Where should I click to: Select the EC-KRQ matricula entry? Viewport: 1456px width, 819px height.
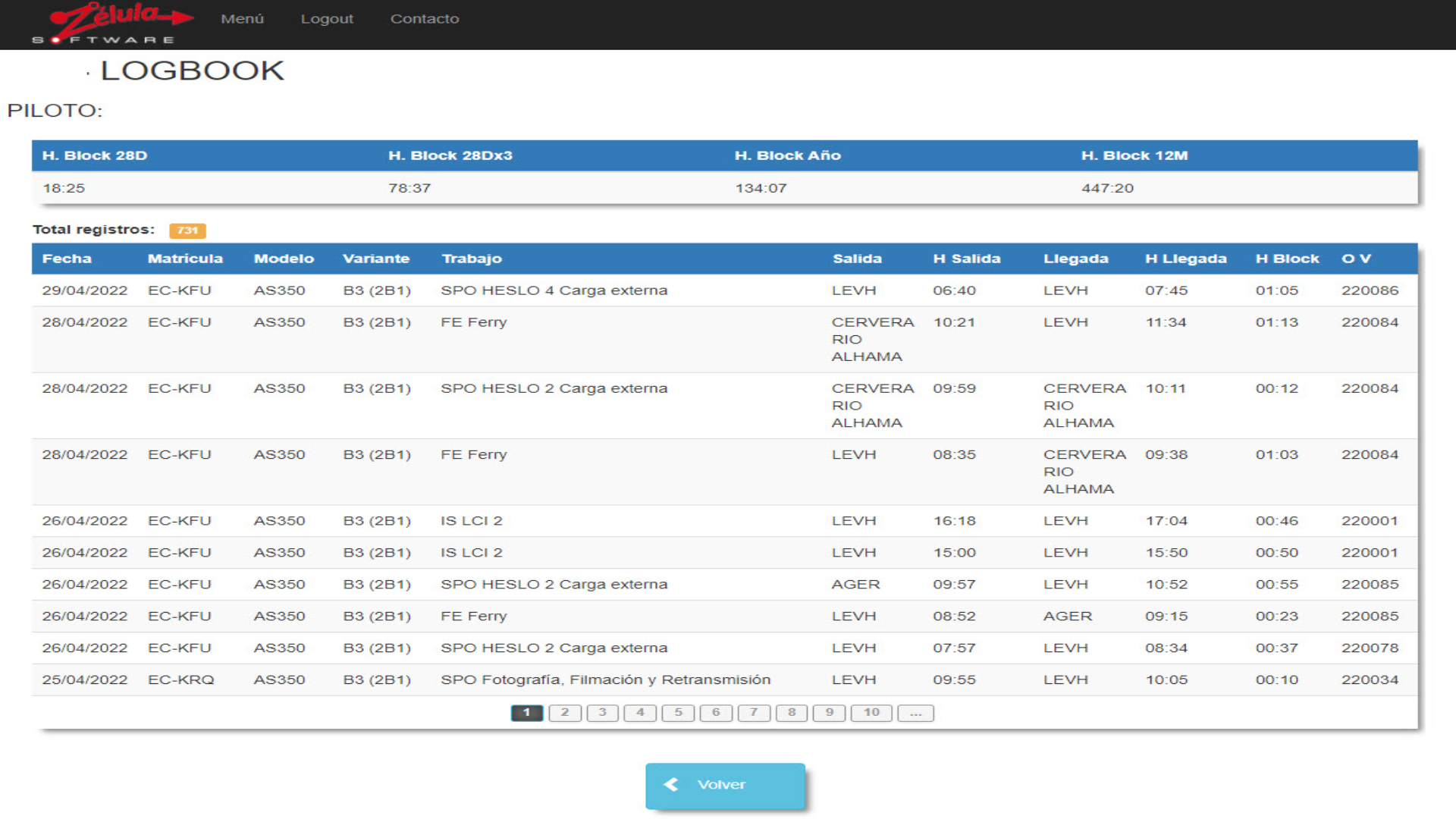click(x=180, y=680)
